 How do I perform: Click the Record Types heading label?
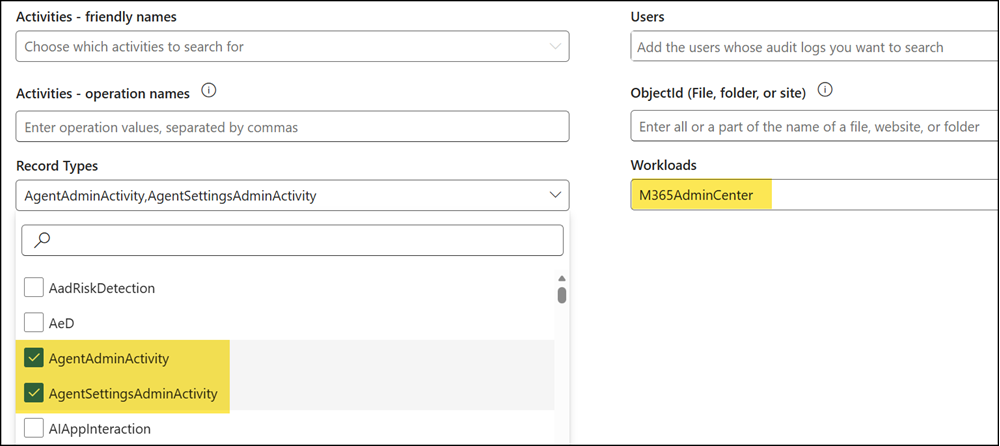57,166
